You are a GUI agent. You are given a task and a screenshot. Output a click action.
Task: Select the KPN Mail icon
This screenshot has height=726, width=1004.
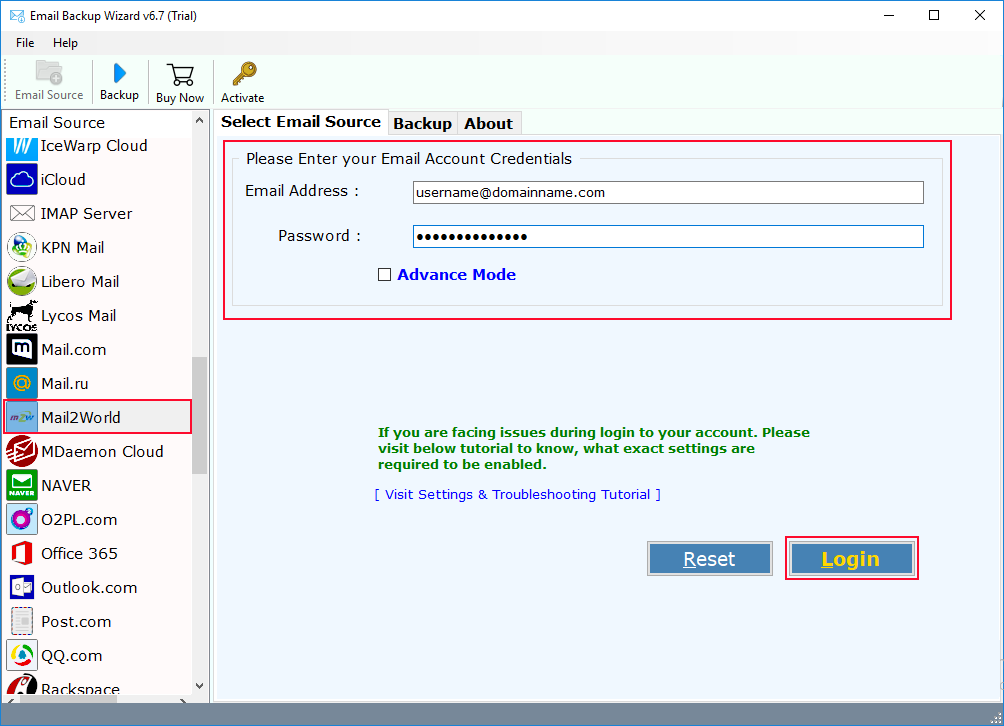click(22, 247)
